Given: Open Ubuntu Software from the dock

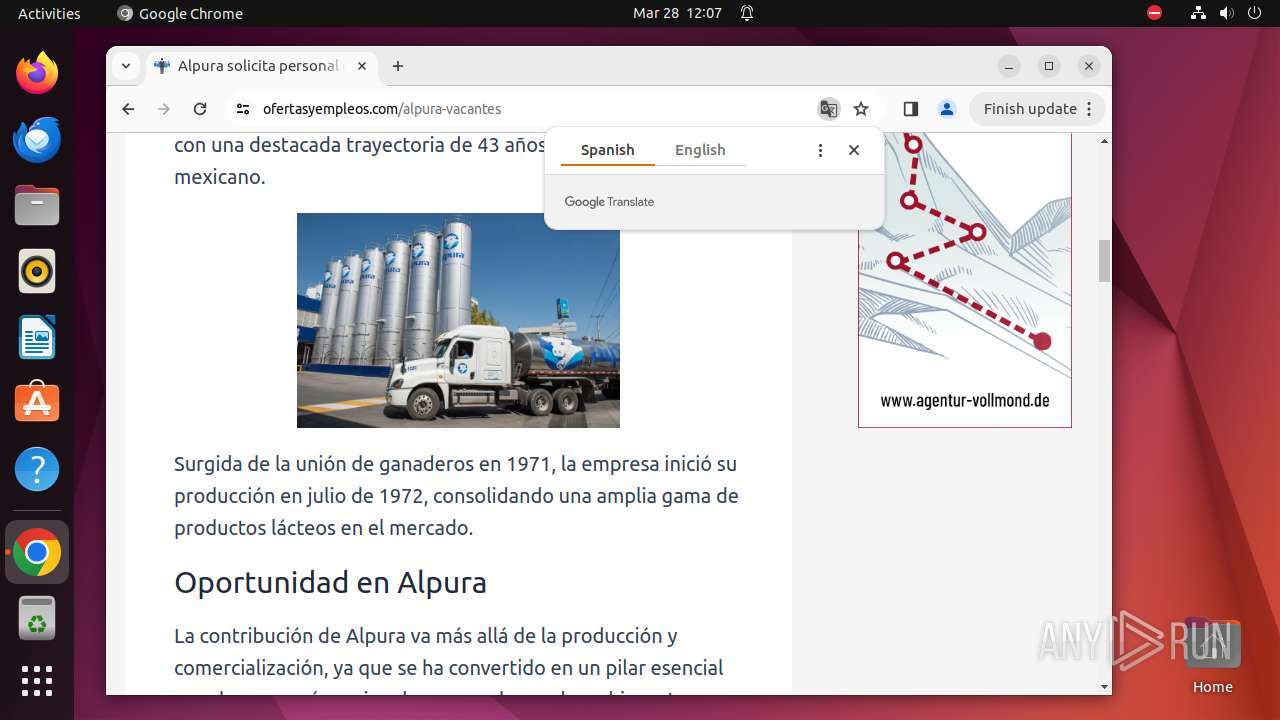Looking at the screenshot, I should pyautogui.click(x=37, y=403).
